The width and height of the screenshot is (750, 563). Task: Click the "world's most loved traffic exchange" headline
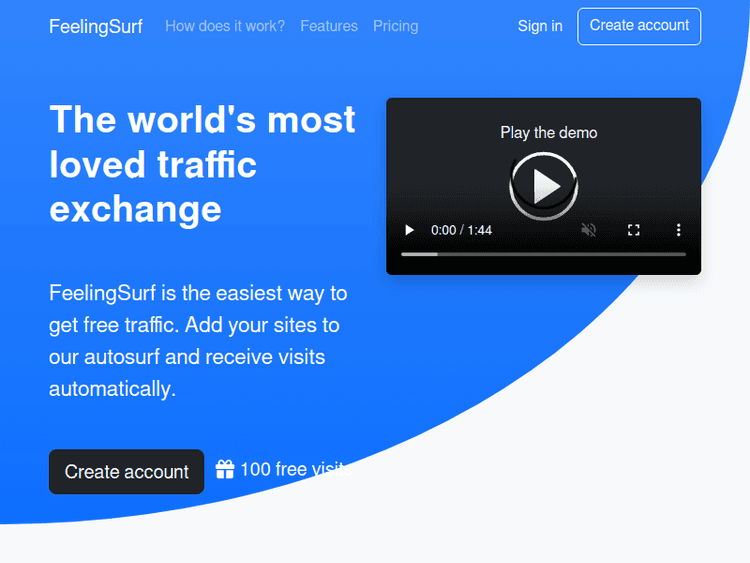[202, 164]
